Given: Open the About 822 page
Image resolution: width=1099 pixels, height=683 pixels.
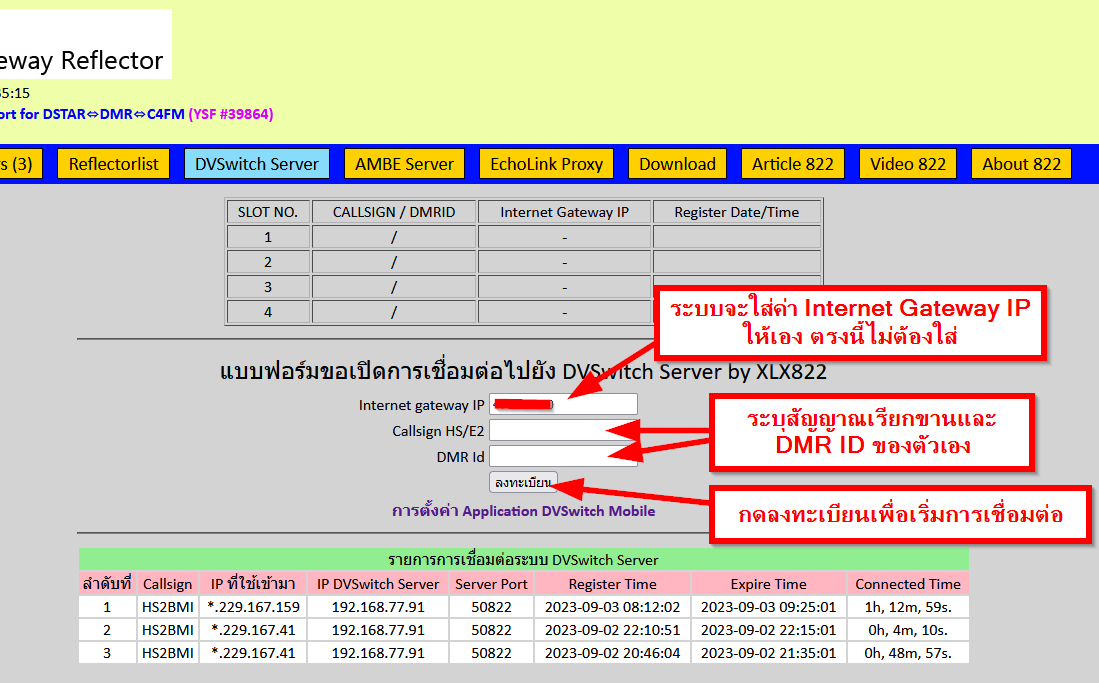Looking at the screenshot, I should click(x=1021, y=164).
